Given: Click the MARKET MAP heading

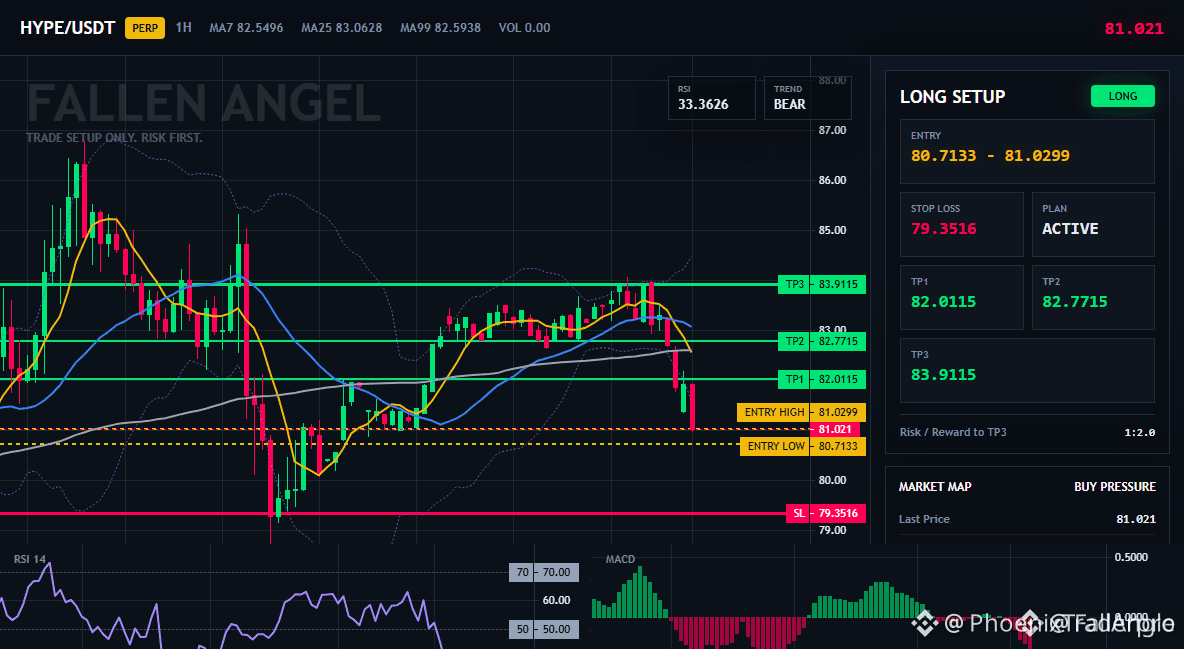Looking at the screenshot, I should [935, 487].
